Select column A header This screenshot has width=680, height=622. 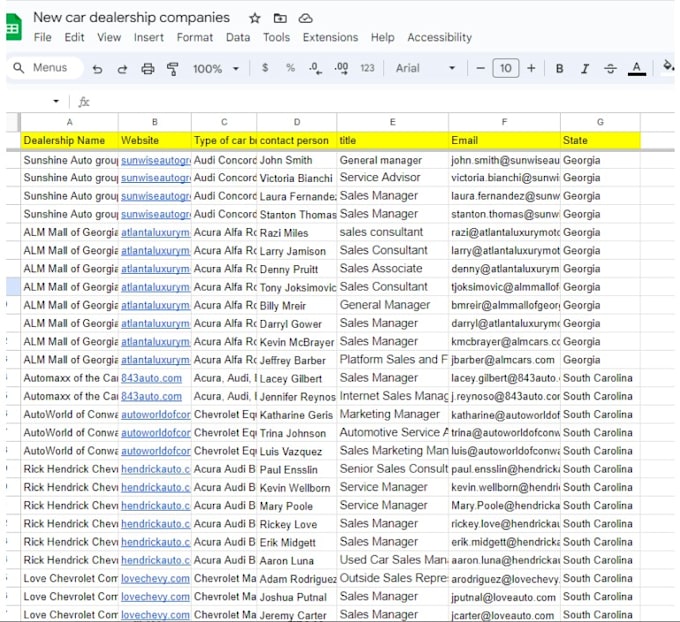(69, 122)
